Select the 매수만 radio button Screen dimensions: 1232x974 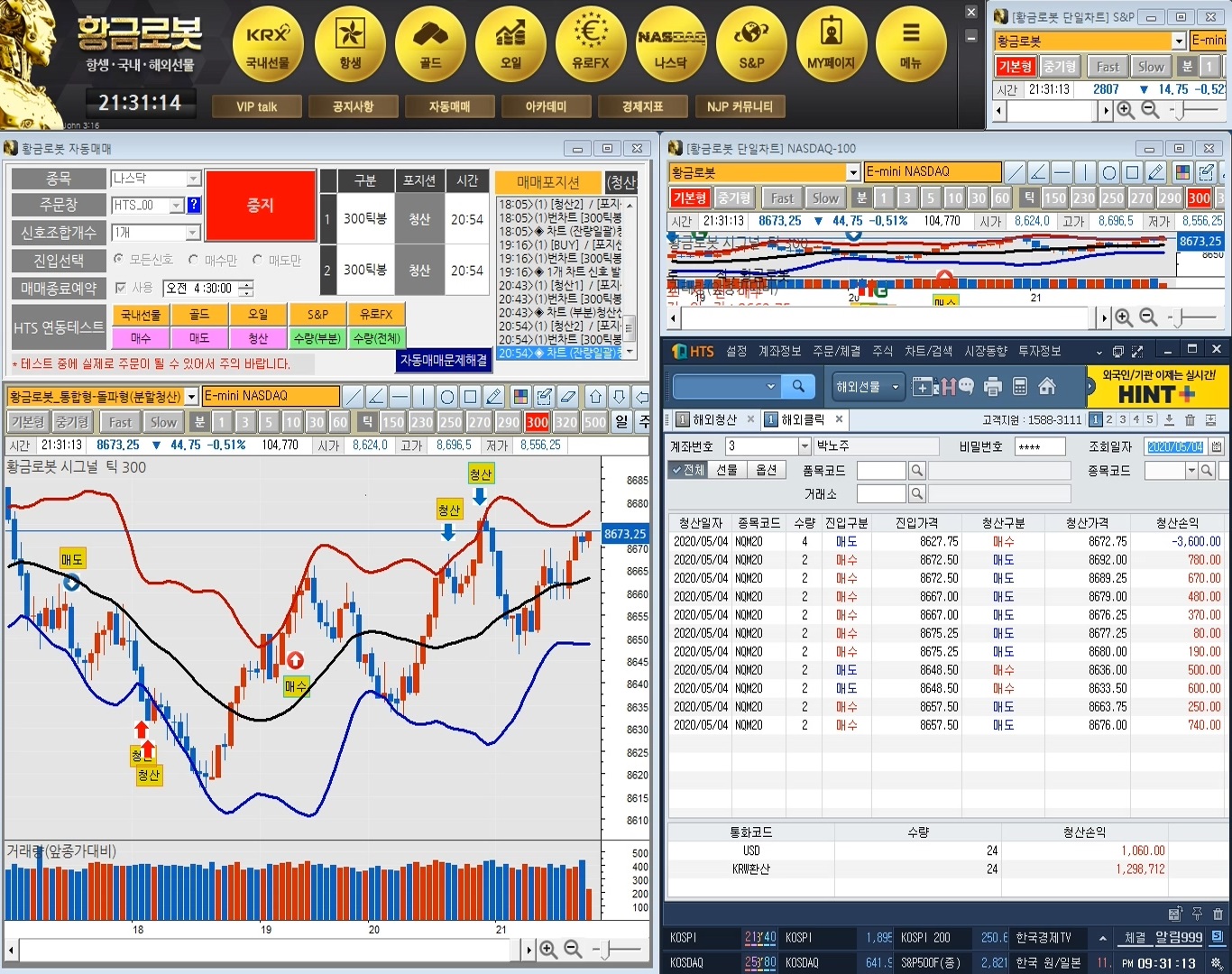(x=193, y=260)
